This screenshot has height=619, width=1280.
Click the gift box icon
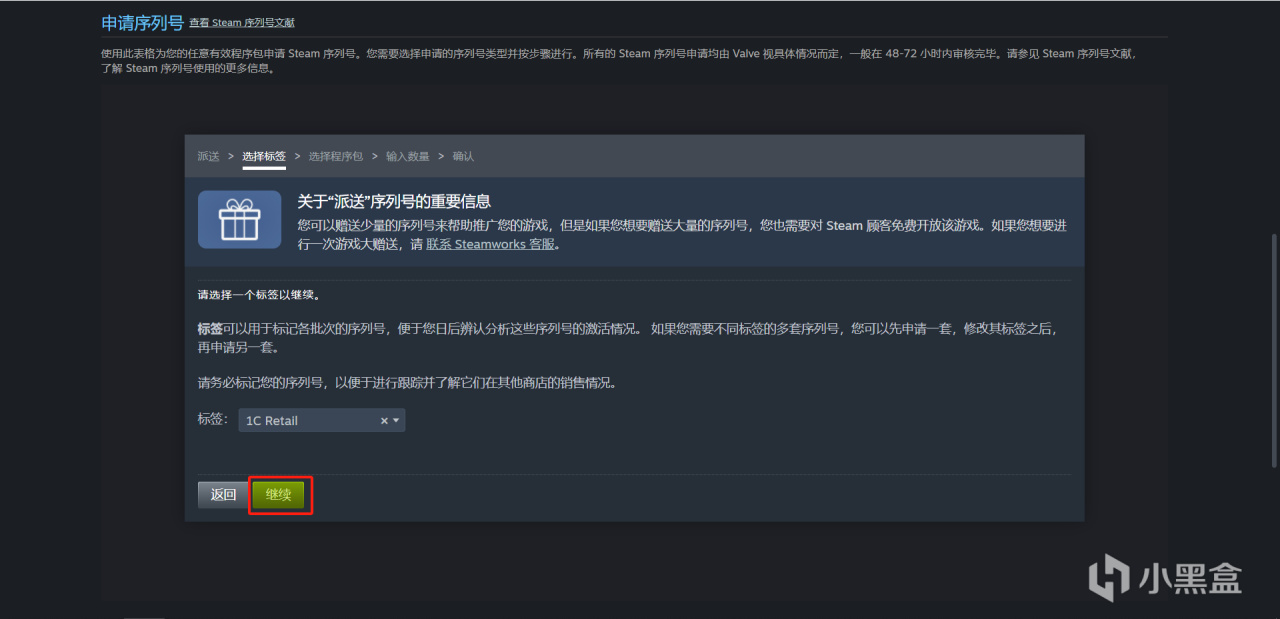pyautogui.click(x=239, y=219)
